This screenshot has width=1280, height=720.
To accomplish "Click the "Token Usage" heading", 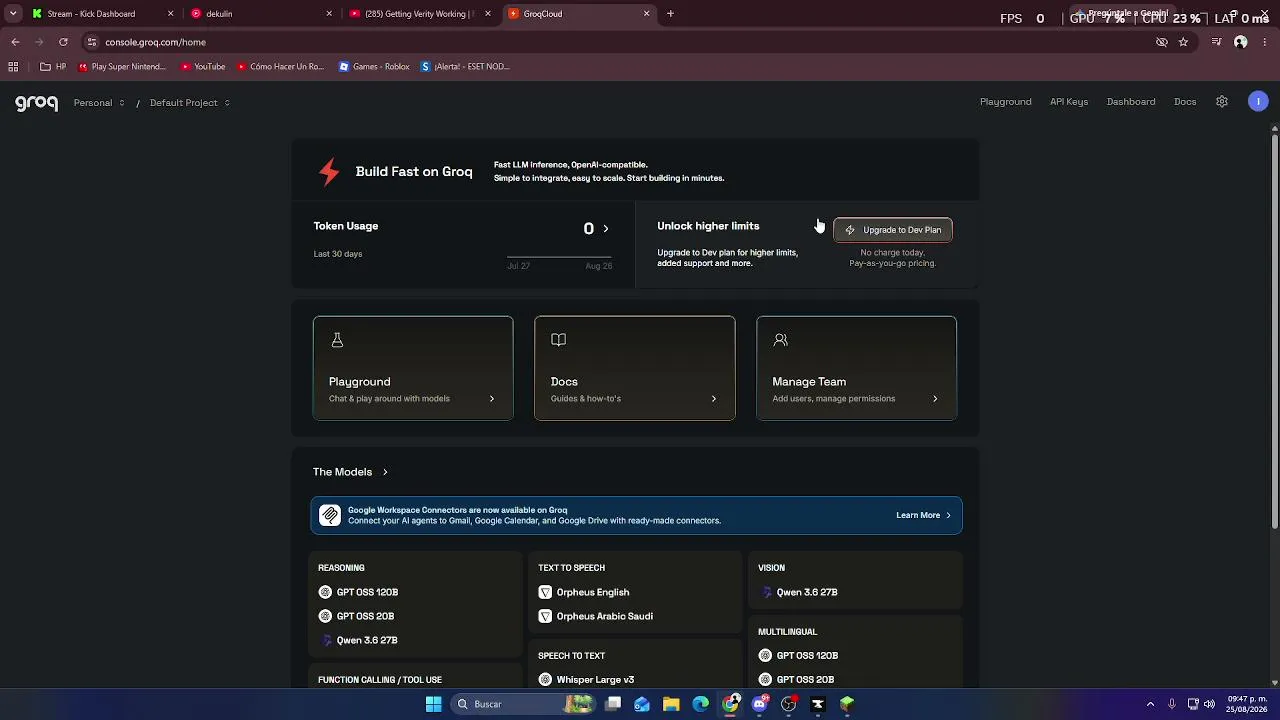I will pos(346,226).
